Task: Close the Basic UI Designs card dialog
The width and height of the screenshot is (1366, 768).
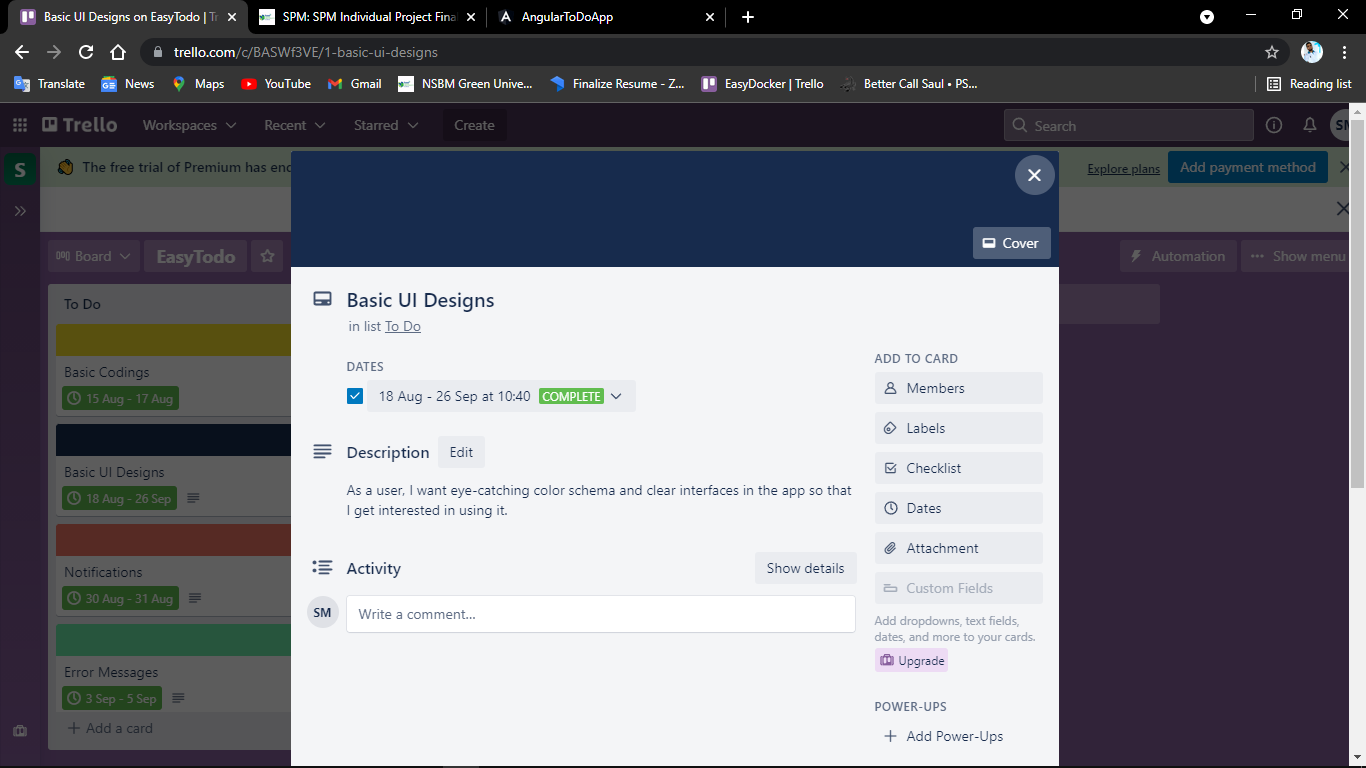Action: [x=1034, y=175]
